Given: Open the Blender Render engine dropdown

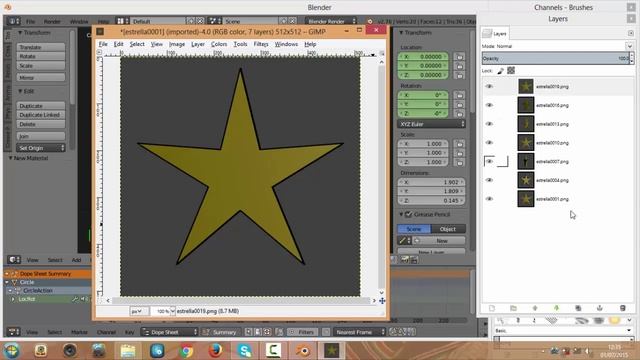Looking at the screenshot, I should 331,21.
